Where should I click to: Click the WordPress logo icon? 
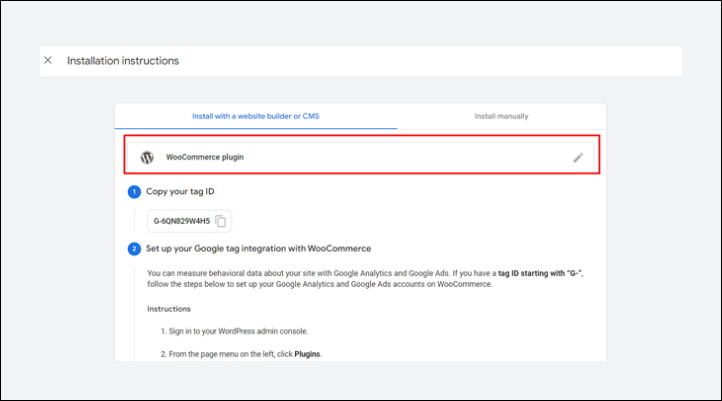(x=147, y=157)
